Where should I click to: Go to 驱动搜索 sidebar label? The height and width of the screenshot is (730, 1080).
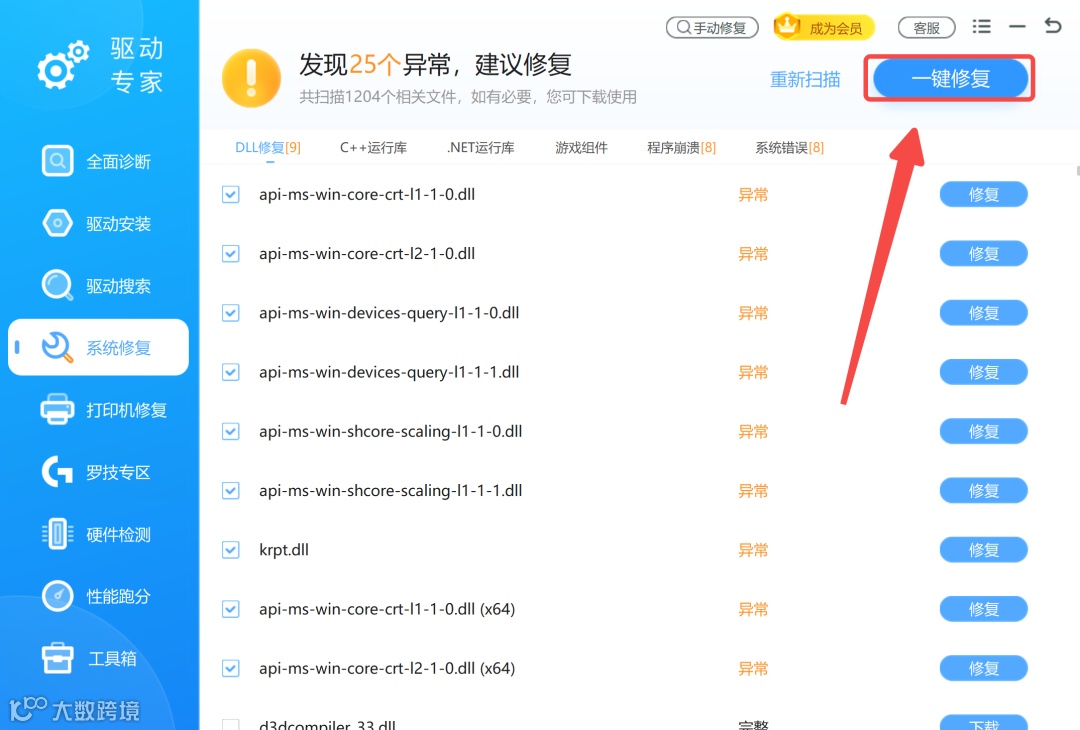[118, 286]
